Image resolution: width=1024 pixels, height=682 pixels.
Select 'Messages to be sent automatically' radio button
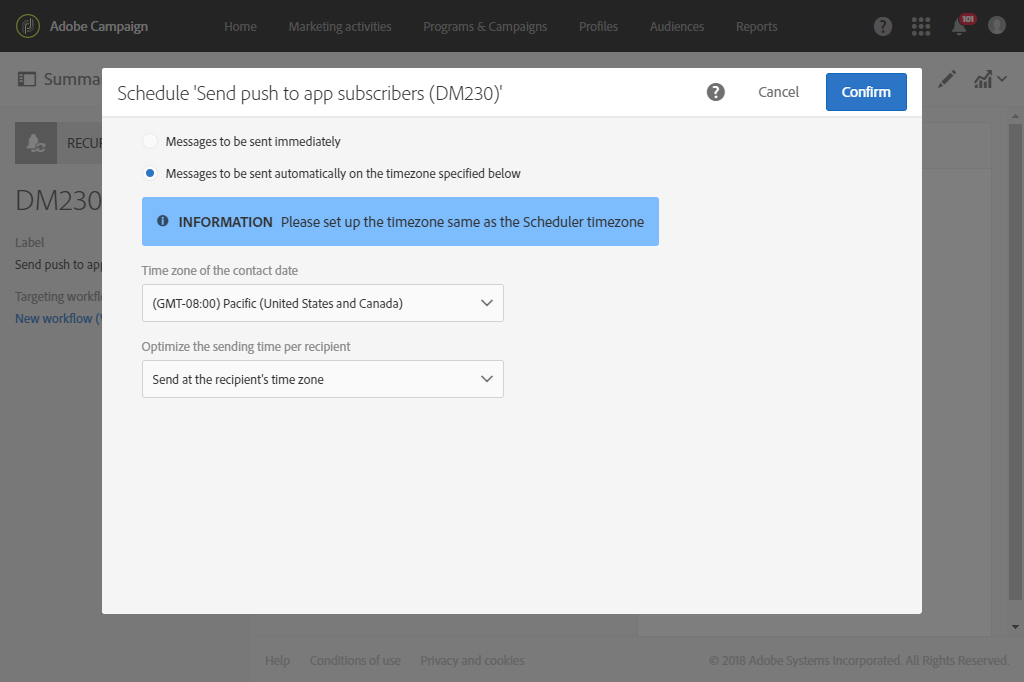(x=150, y=174)
